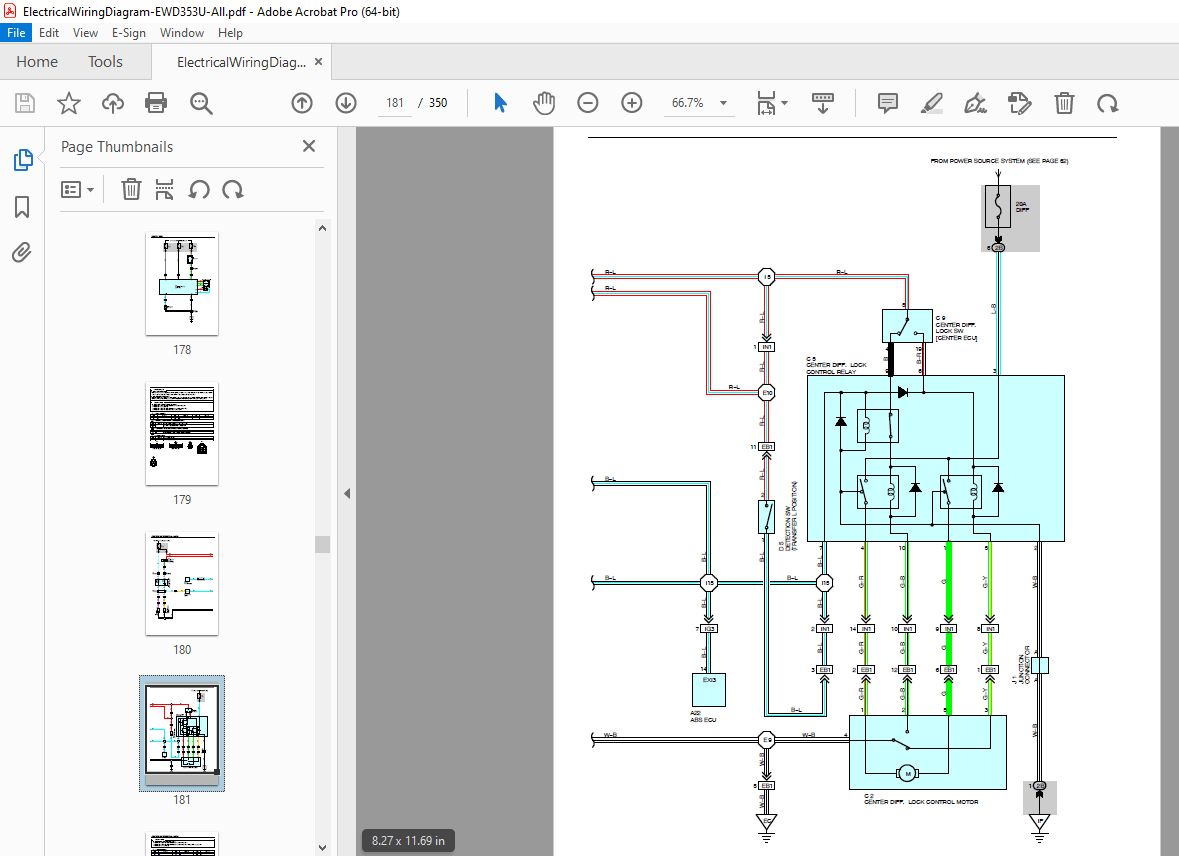
Task: Delete selected page using the trash icon
Action: [x=131, y=189]
